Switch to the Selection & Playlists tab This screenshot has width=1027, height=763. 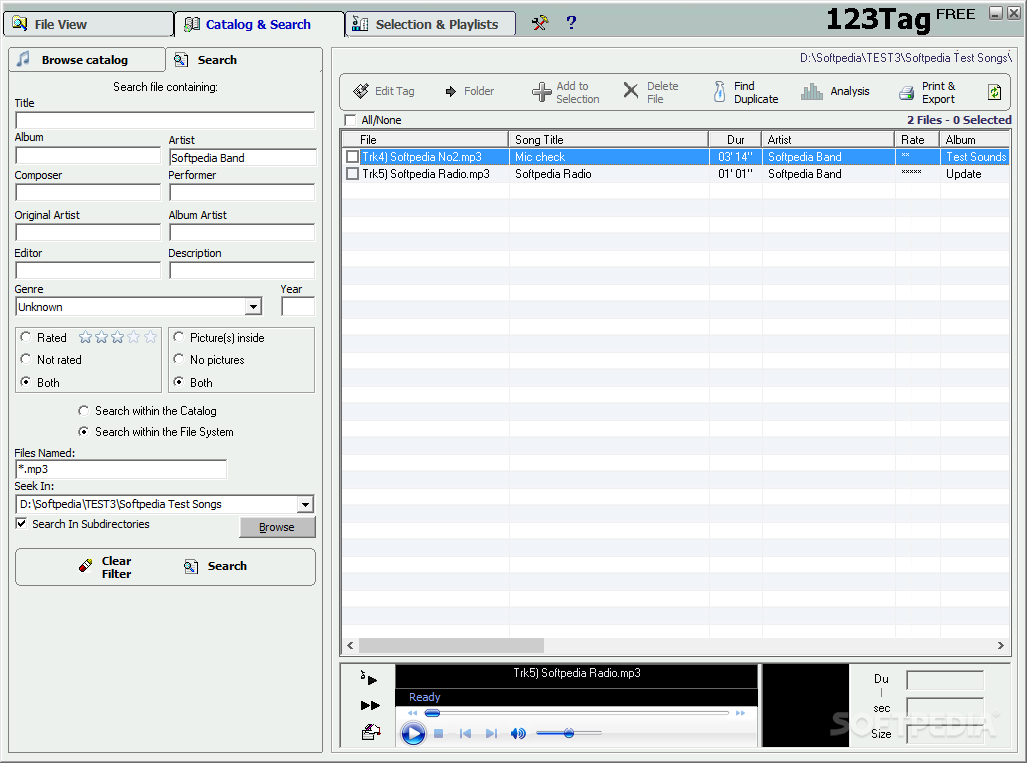tap(430, 24)
